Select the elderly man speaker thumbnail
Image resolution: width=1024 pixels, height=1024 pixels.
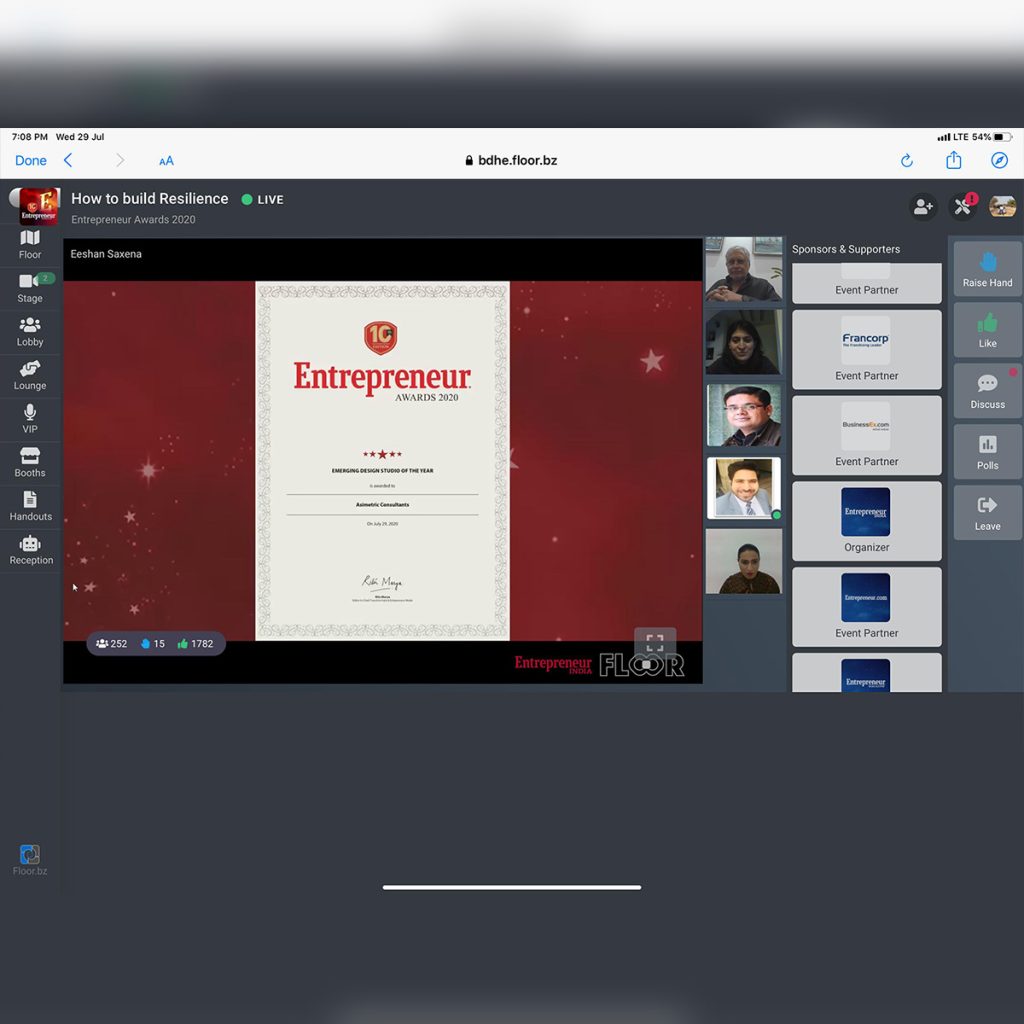[744, 269]
